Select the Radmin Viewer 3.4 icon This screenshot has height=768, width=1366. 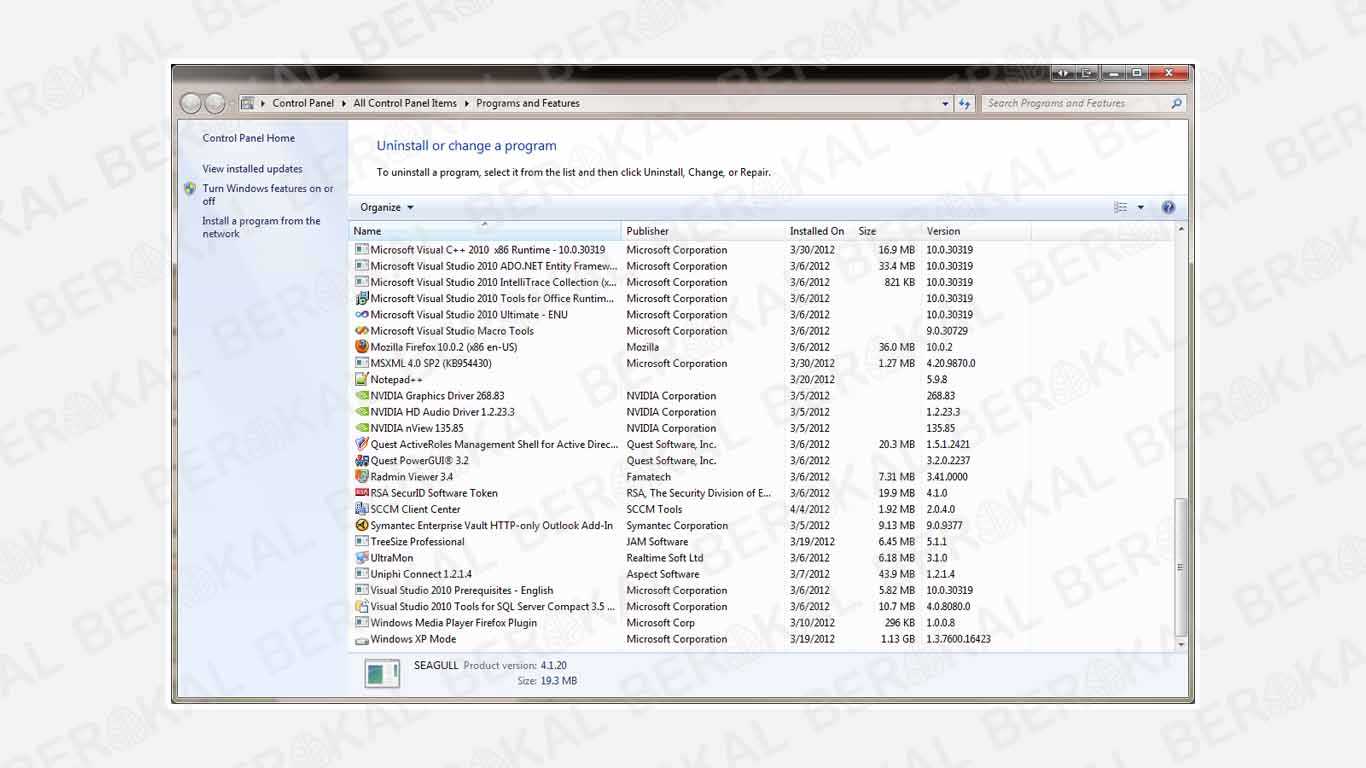pyautogui.click(x=362, y=477)
